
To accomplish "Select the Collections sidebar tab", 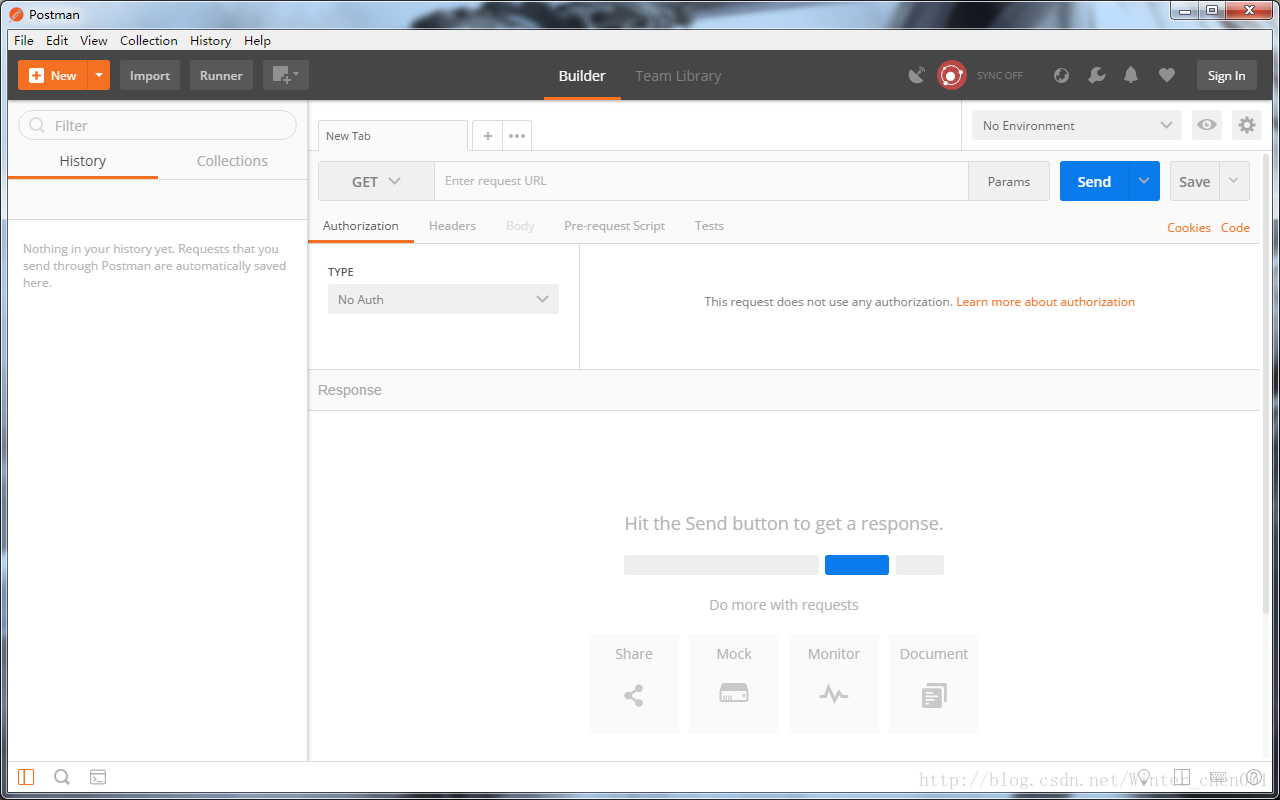I will click(232, 161).
